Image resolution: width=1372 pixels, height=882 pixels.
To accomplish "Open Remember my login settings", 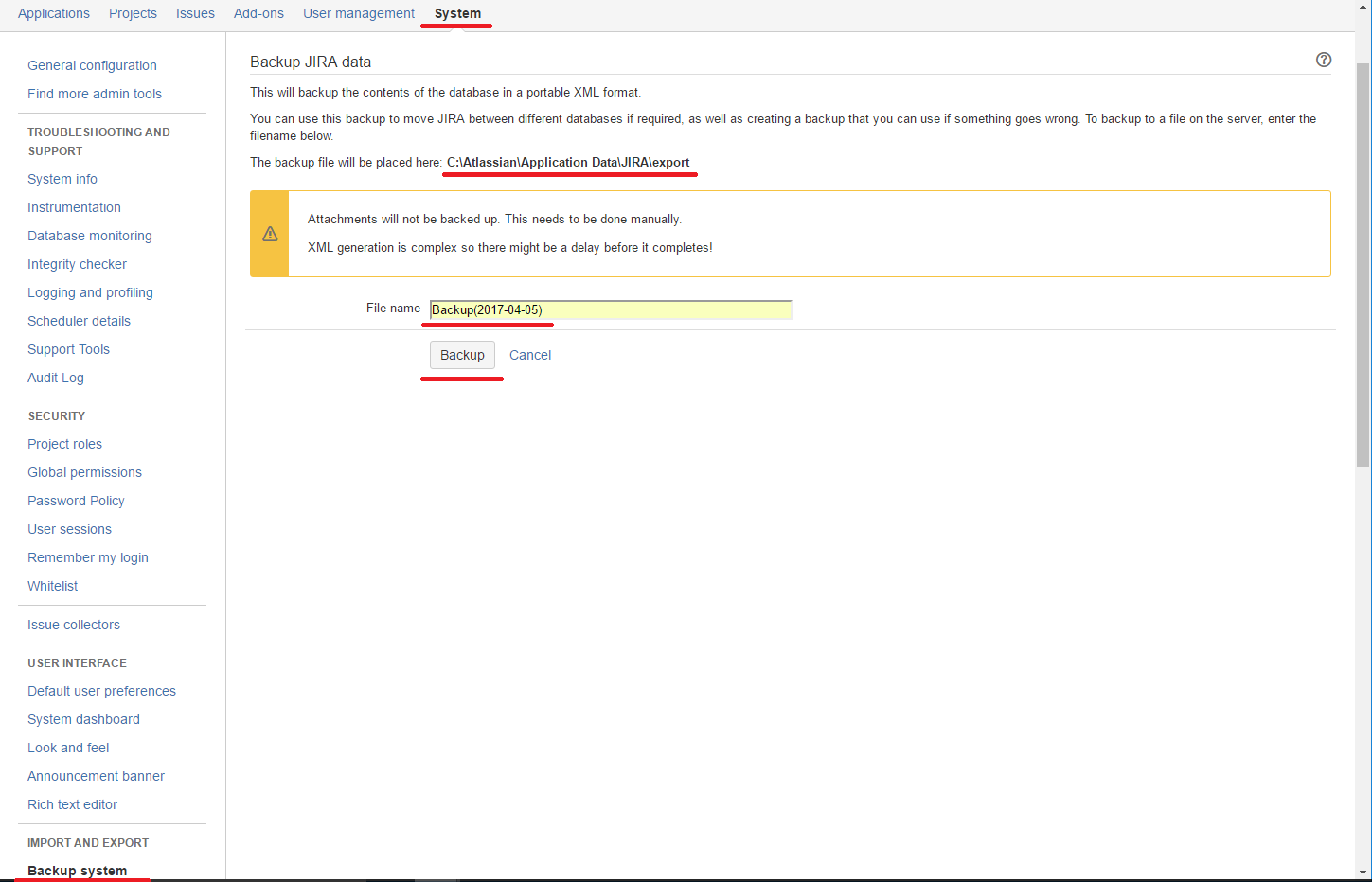I will coord(88,557).
